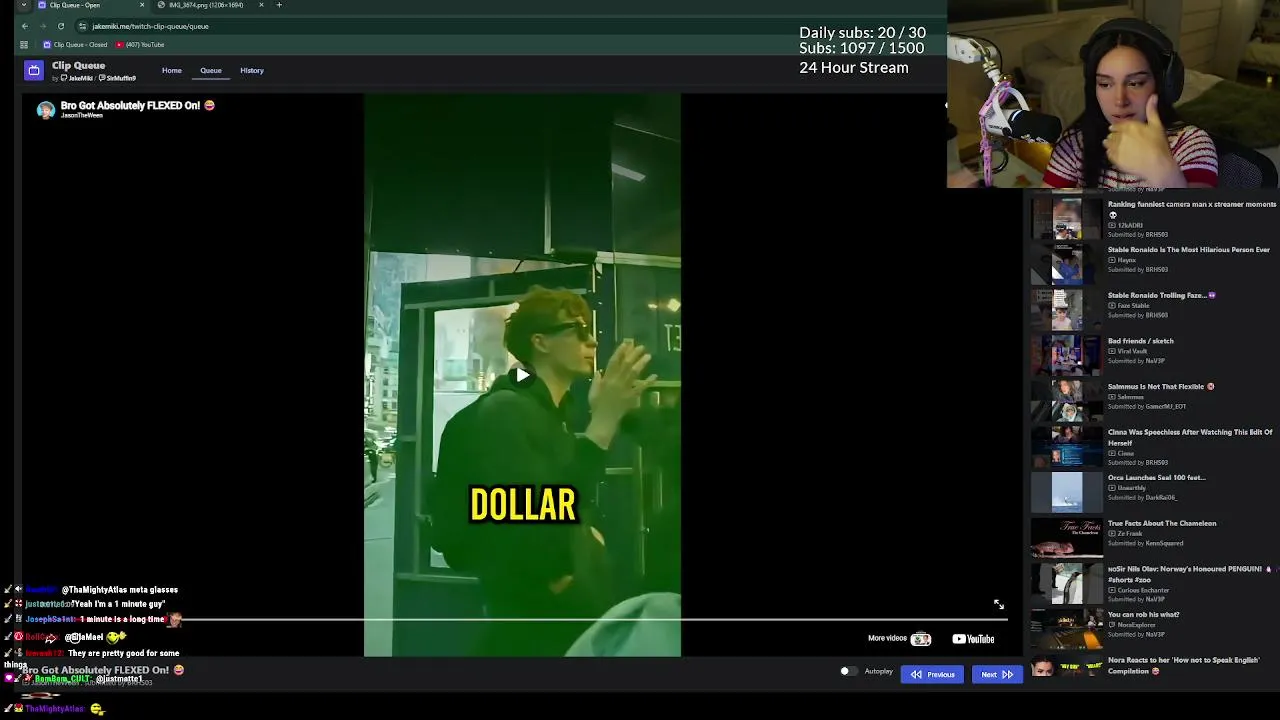The width and height of the screenshot is (1280, 720).
Task: Click the Curious Enchanter channel name
Action: point(1143,591)
